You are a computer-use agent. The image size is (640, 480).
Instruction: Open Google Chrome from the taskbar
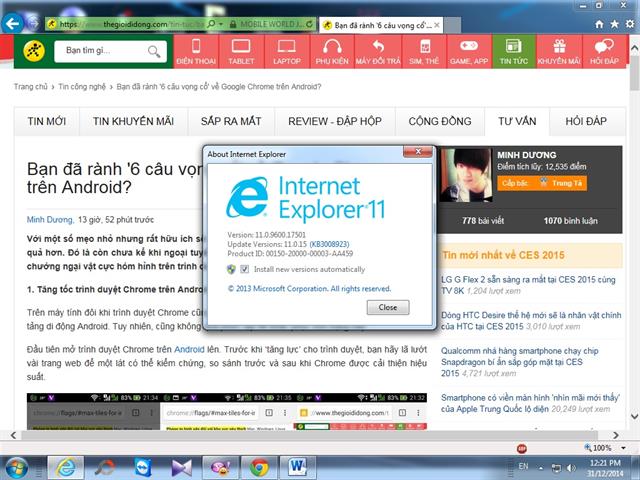point(259,468)
